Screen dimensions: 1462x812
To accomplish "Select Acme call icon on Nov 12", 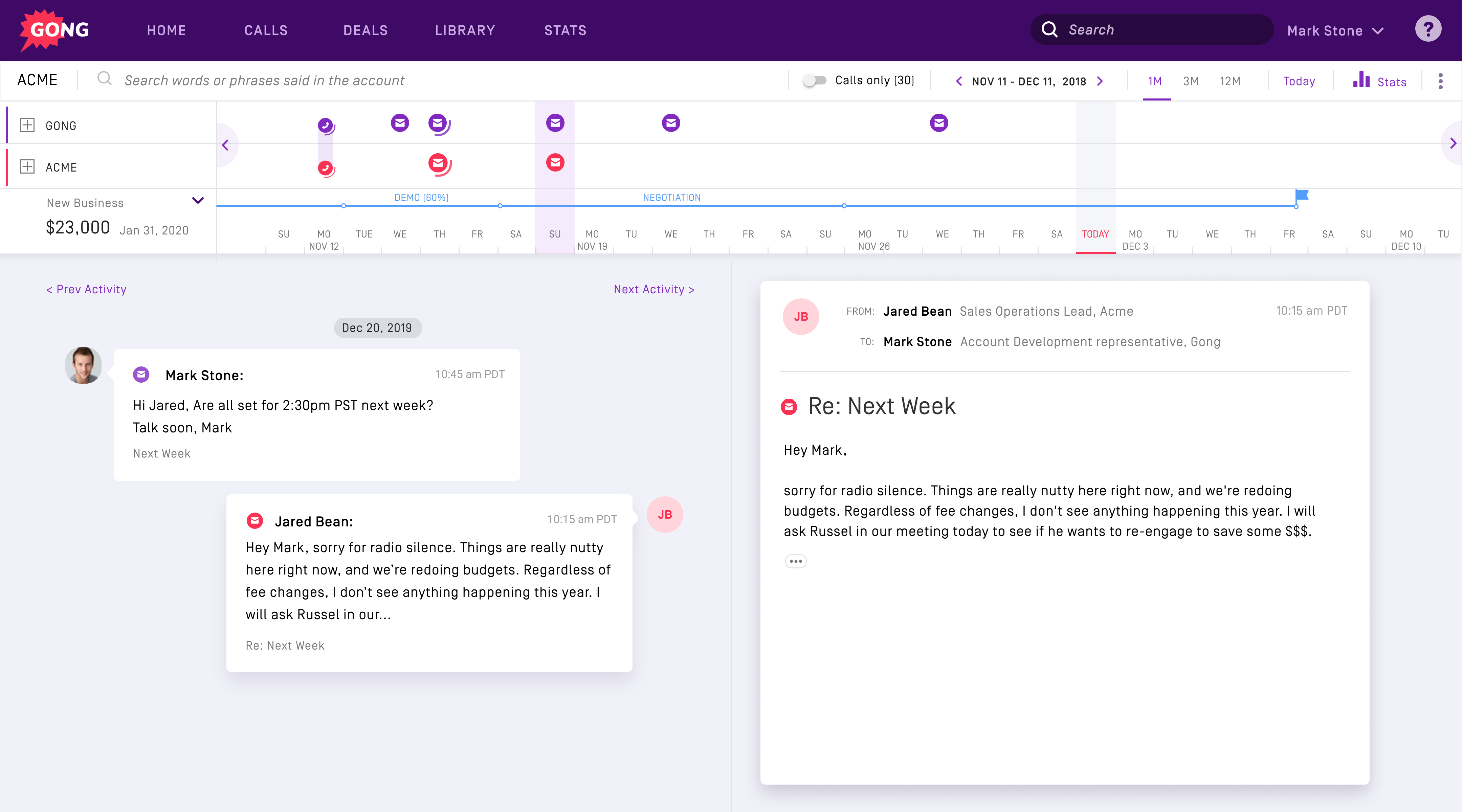I will [x=326, y=168].
